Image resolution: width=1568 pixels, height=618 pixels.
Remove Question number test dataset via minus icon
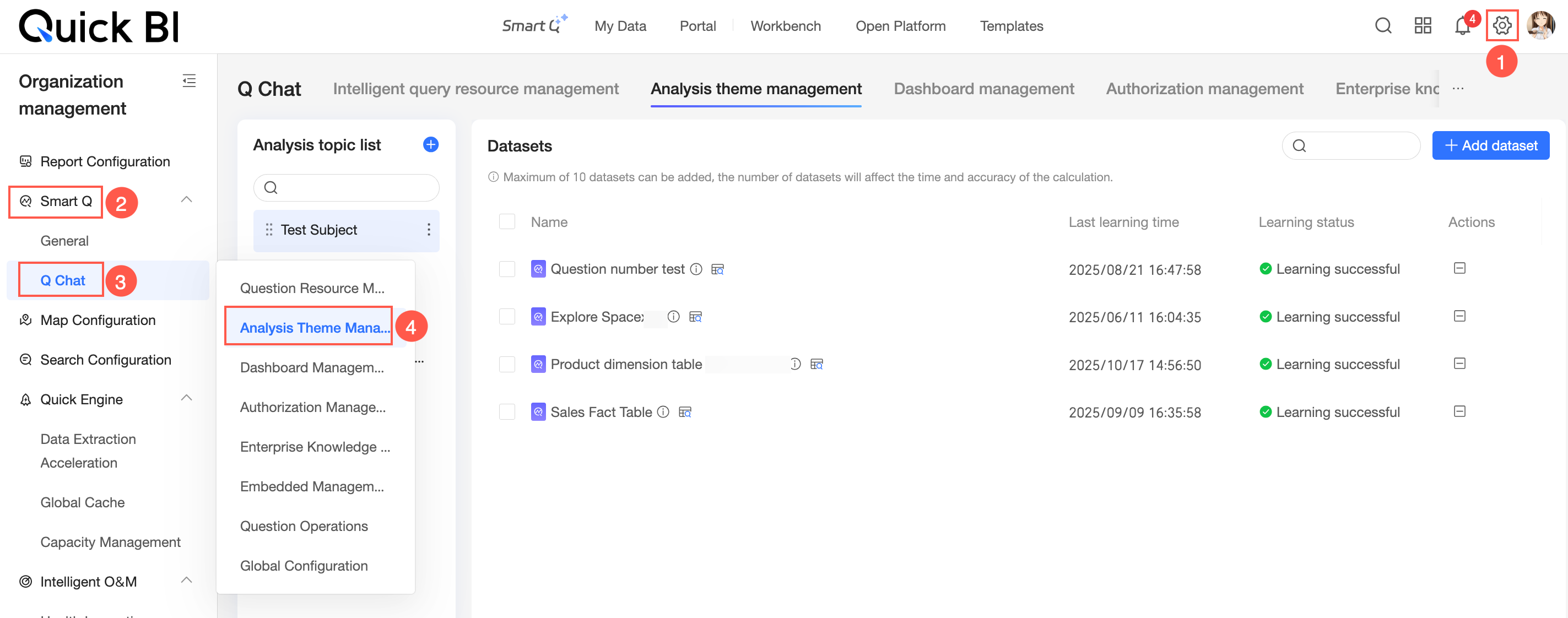point(1459,268)
